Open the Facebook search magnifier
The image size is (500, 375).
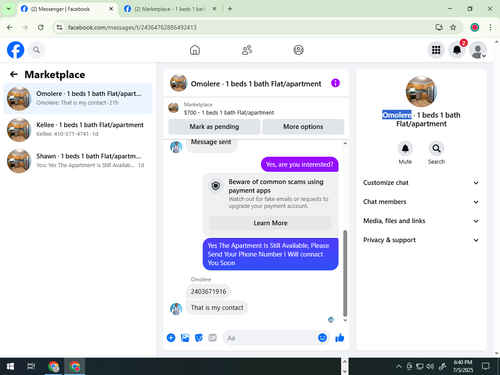36,50
